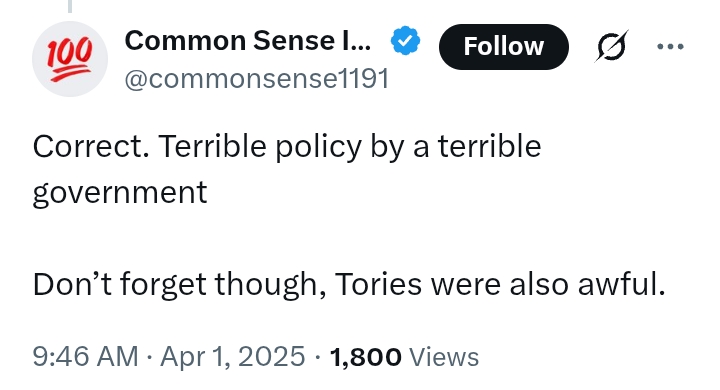Visit the @commonsense1191 handle link
720x390 pixels.
(257, 79)
